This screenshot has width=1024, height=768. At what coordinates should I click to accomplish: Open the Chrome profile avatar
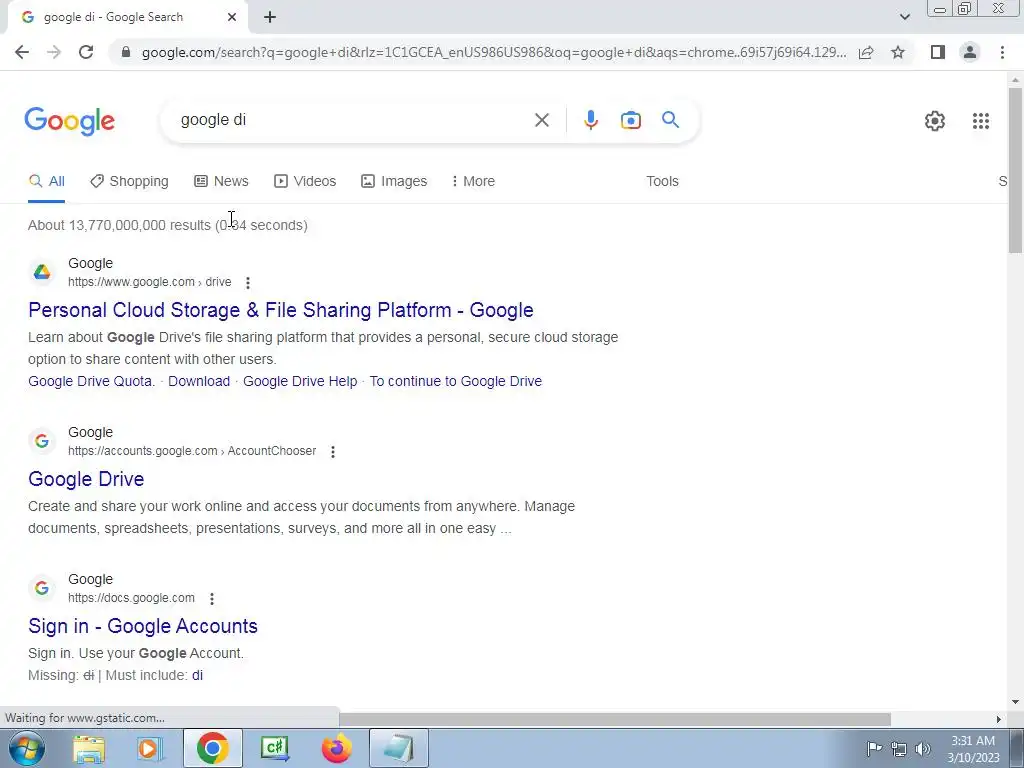[x=970, y=52]
